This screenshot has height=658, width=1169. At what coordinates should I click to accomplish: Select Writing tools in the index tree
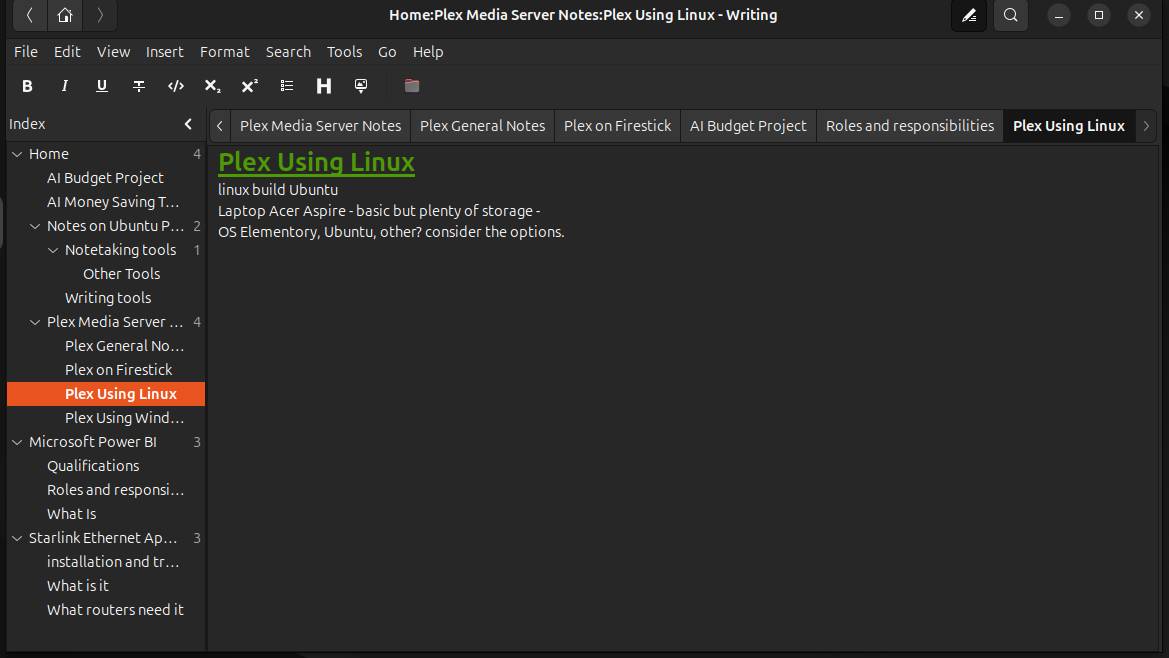click(108, 298)
